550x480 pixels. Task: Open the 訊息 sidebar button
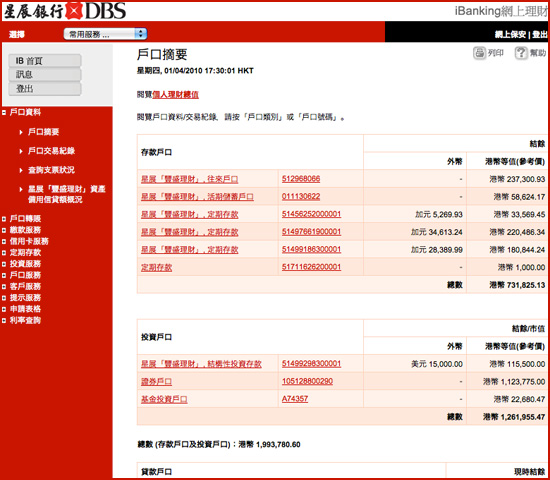tap(45, 74)
